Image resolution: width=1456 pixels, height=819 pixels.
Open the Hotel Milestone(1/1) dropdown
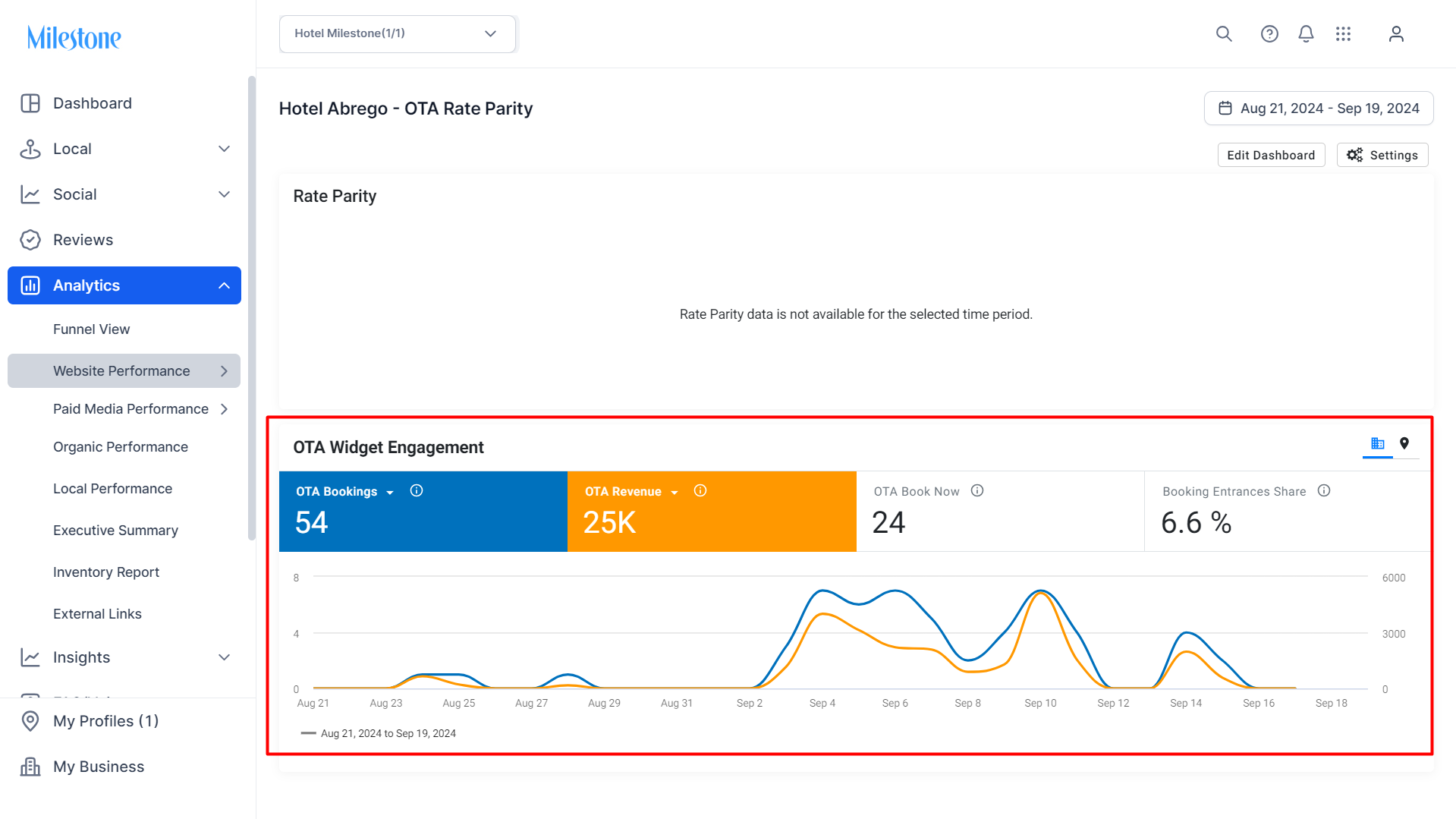click(398, 33)
